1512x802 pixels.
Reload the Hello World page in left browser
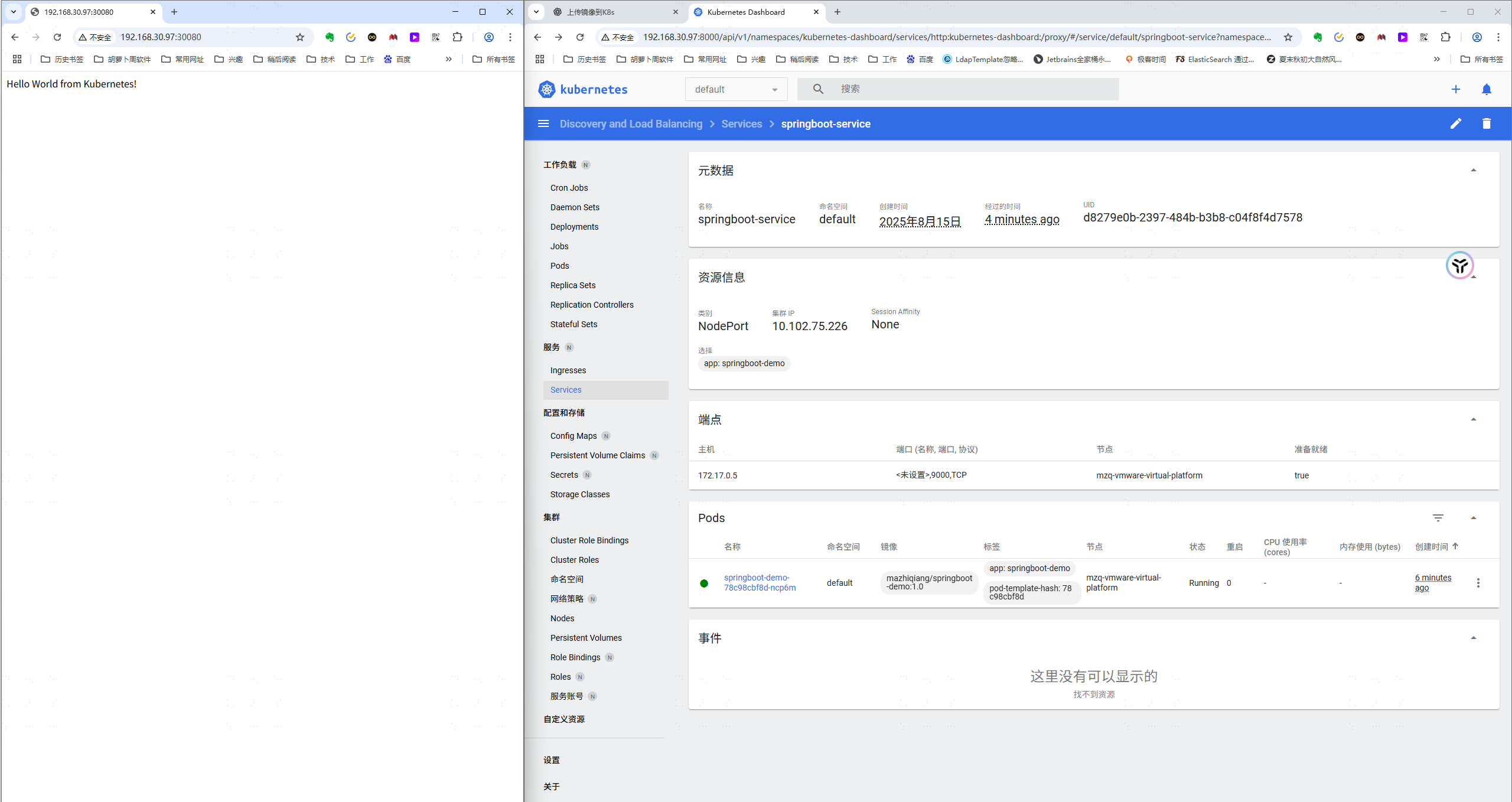point(57,37)
